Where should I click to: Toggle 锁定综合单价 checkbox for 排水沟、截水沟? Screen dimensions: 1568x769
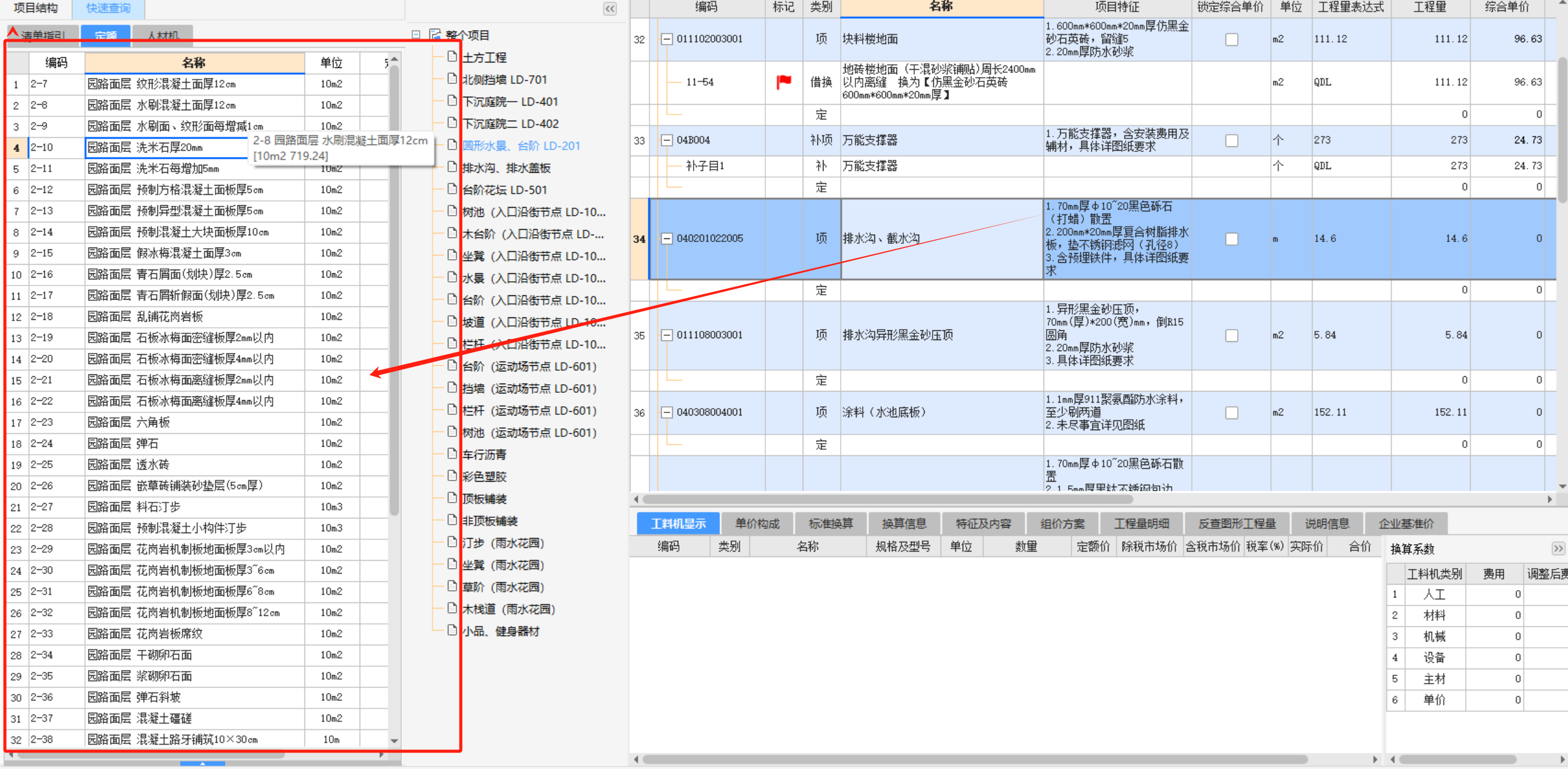pyautogui.click(x=1231, y=239)
